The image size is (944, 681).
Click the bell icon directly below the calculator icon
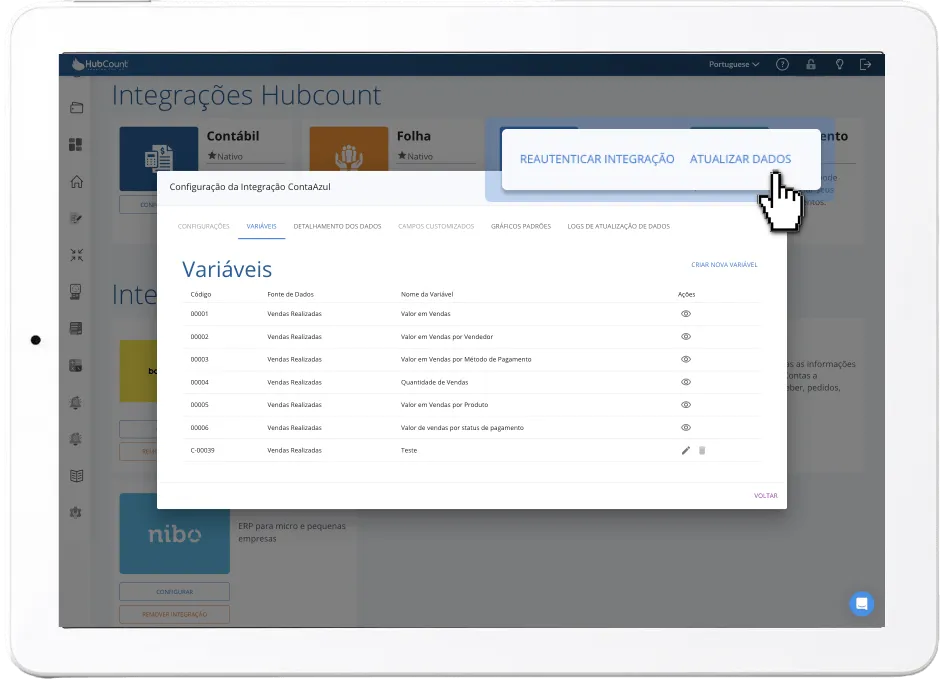pyautogui.click(x=76, y=403)
